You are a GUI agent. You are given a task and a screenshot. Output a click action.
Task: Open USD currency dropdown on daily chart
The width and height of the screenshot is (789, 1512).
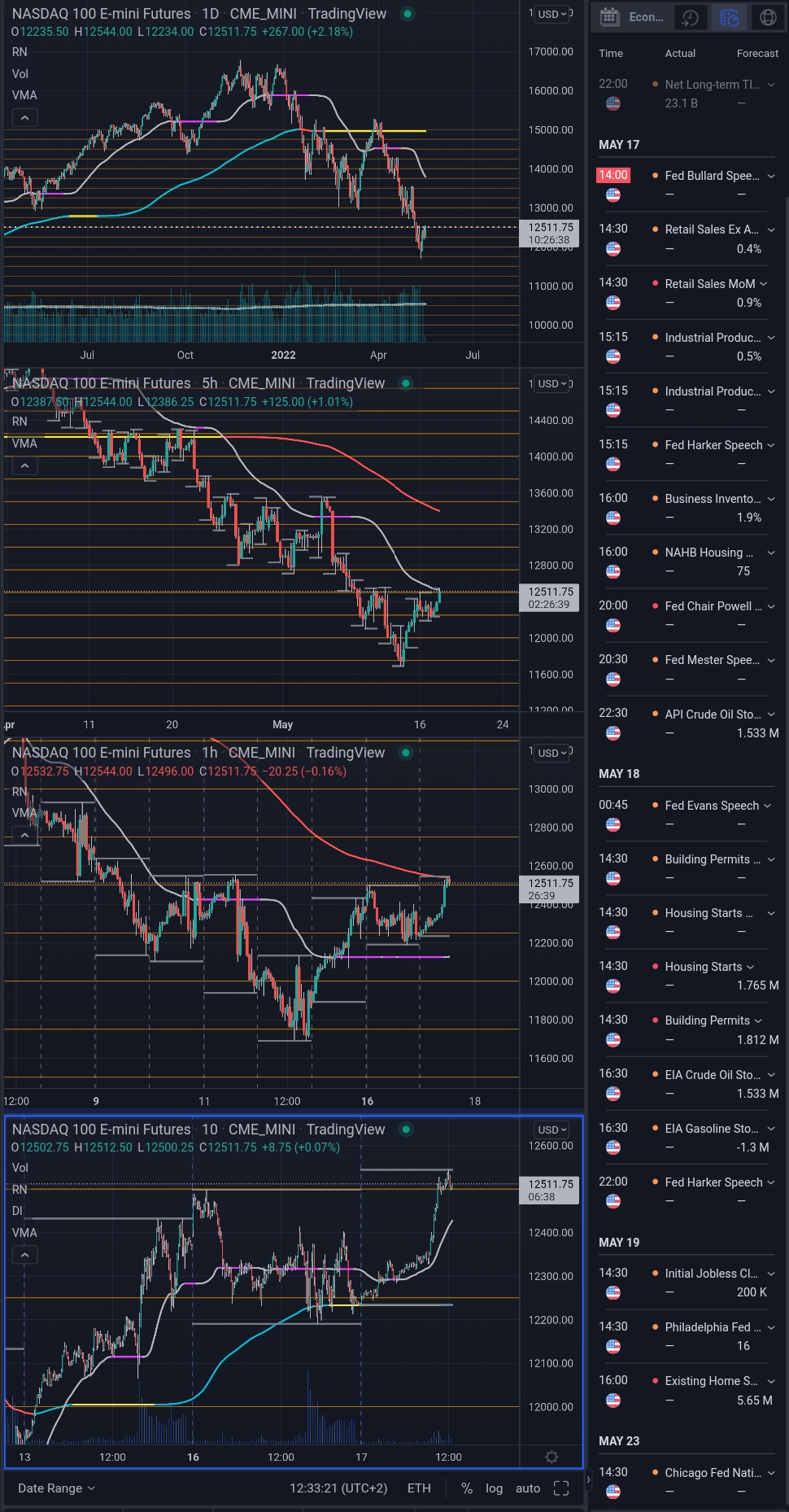pos(552,14)
